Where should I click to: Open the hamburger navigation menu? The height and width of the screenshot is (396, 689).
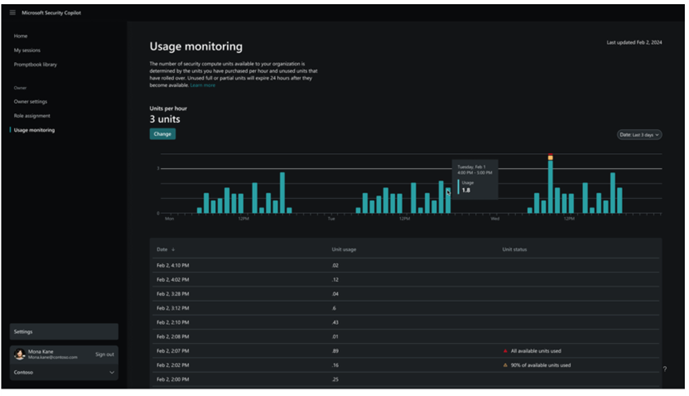[12, 13]
